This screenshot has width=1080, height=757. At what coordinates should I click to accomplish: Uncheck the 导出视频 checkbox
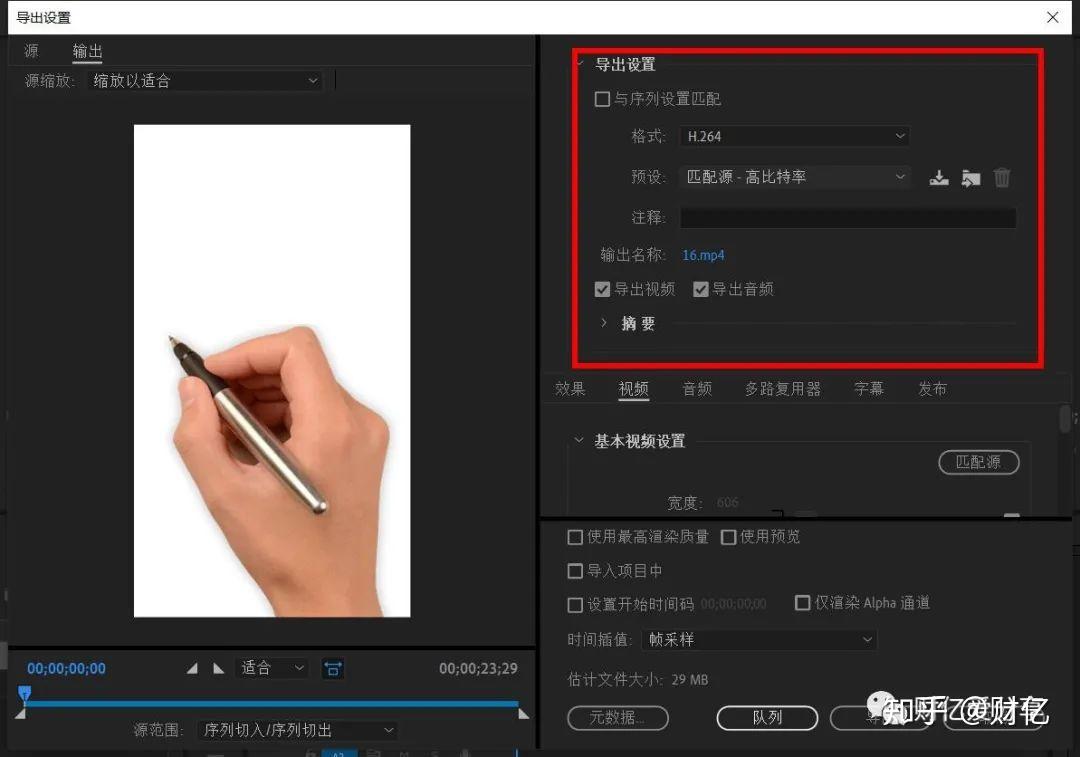point(602,289)
